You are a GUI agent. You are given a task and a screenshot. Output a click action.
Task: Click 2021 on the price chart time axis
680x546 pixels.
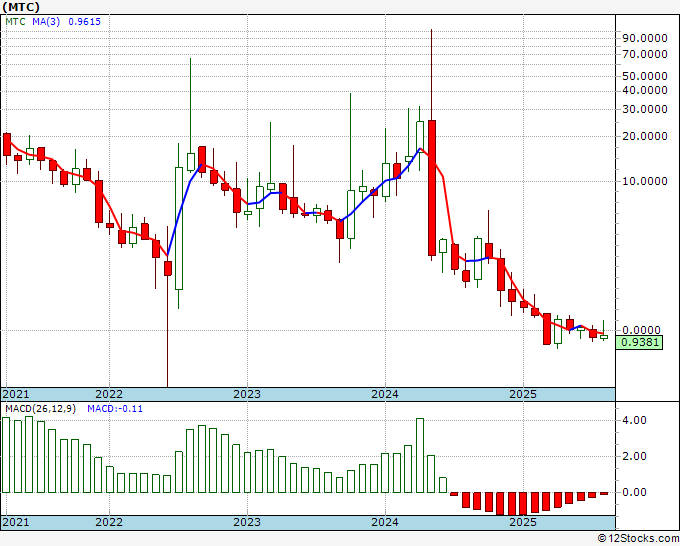pos(16,394)
